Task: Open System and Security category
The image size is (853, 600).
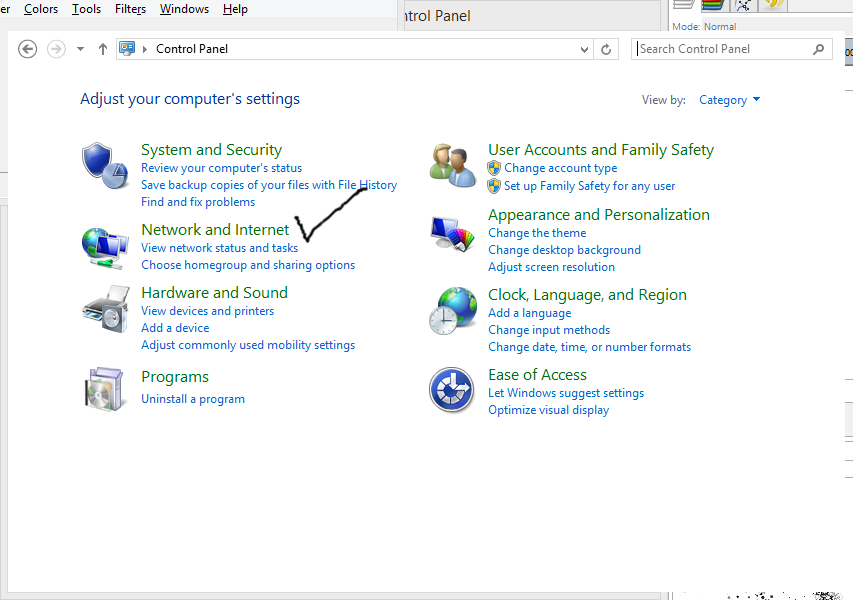Action: point(212,150)
